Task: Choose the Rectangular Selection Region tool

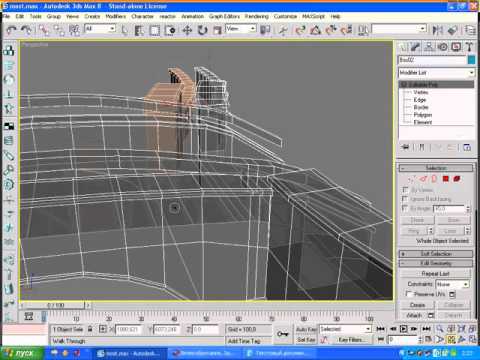Action: click(x=154, y=30)
